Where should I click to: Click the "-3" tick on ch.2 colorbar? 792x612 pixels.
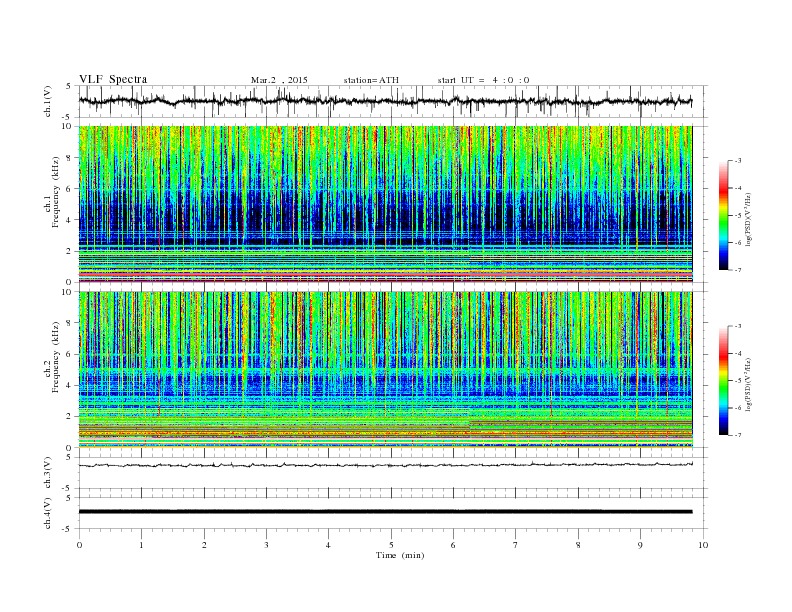pos(737,326)
